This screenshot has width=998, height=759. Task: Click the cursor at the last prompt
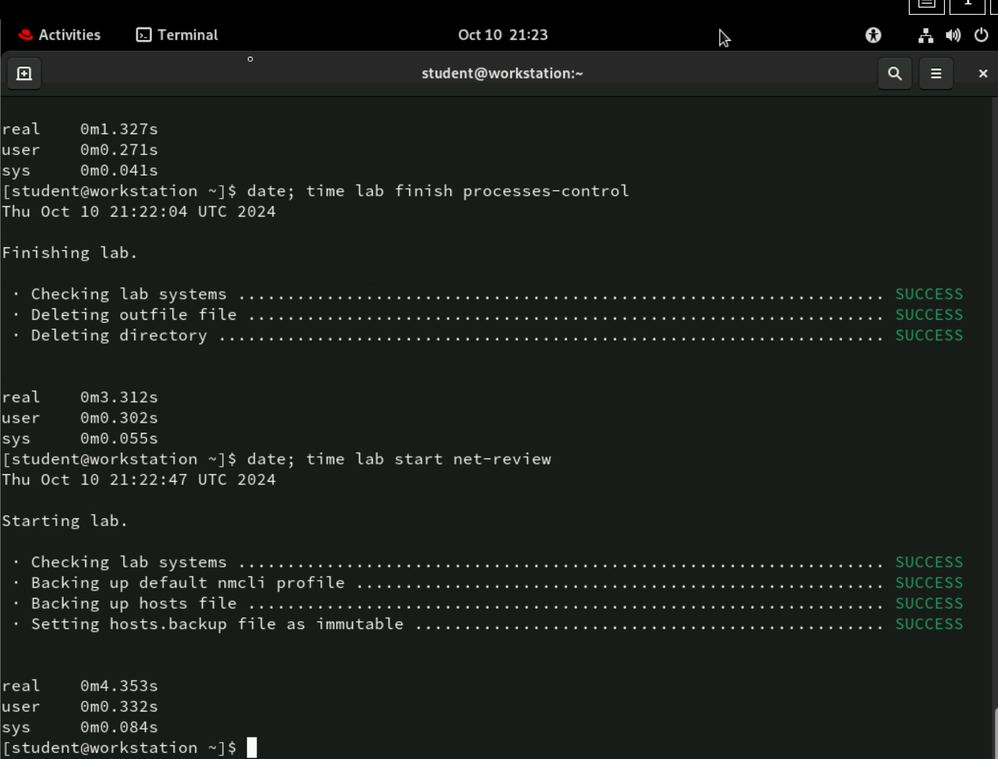[252, 748]
